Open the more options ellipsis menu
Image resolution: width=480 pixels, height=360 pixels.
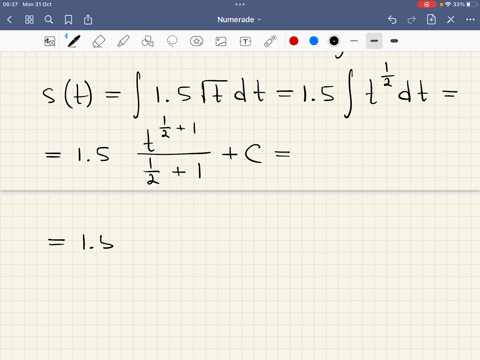click(x=470, y=20)
